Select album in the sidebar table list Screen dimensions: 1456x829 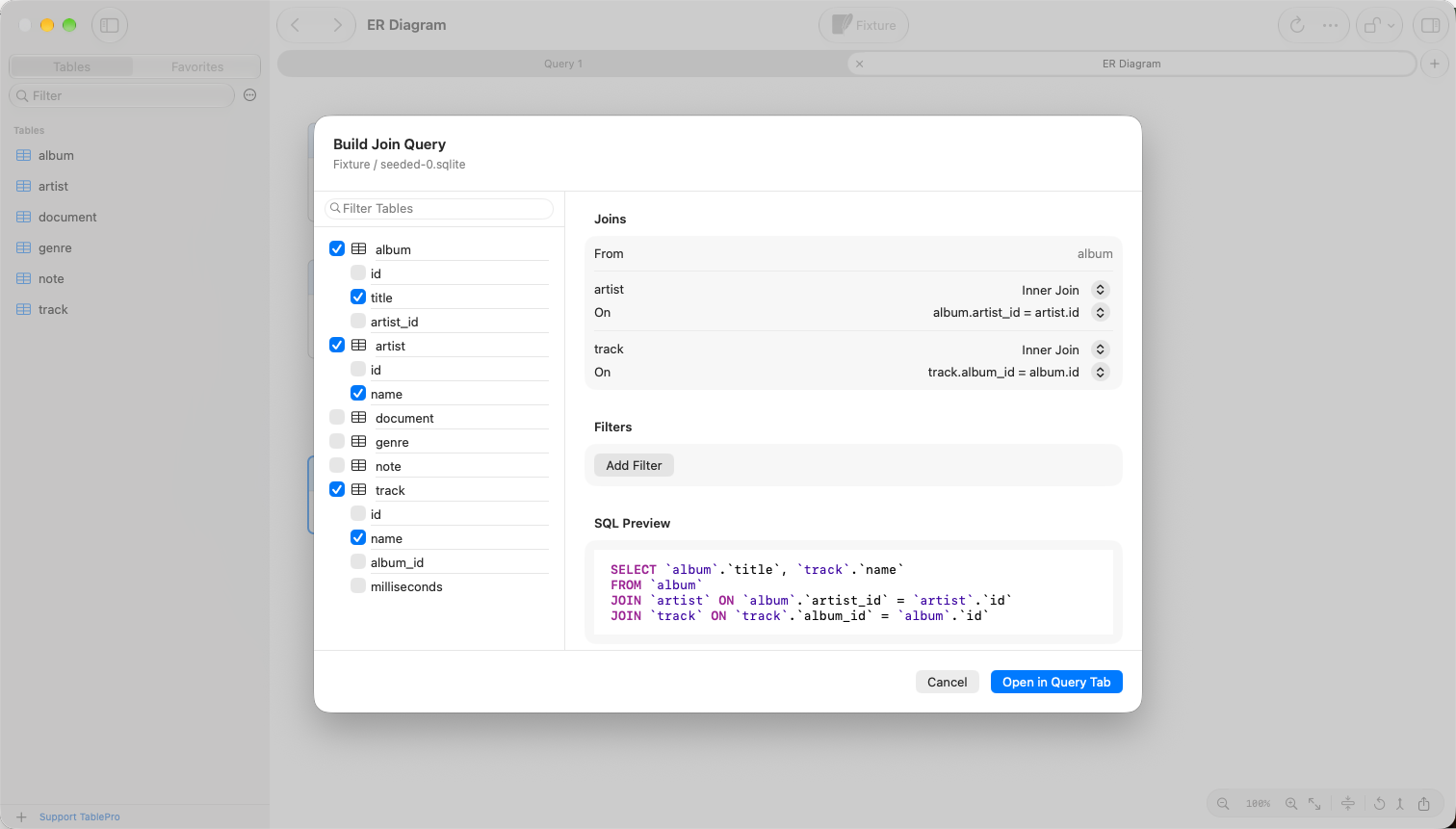click(135, 155)
